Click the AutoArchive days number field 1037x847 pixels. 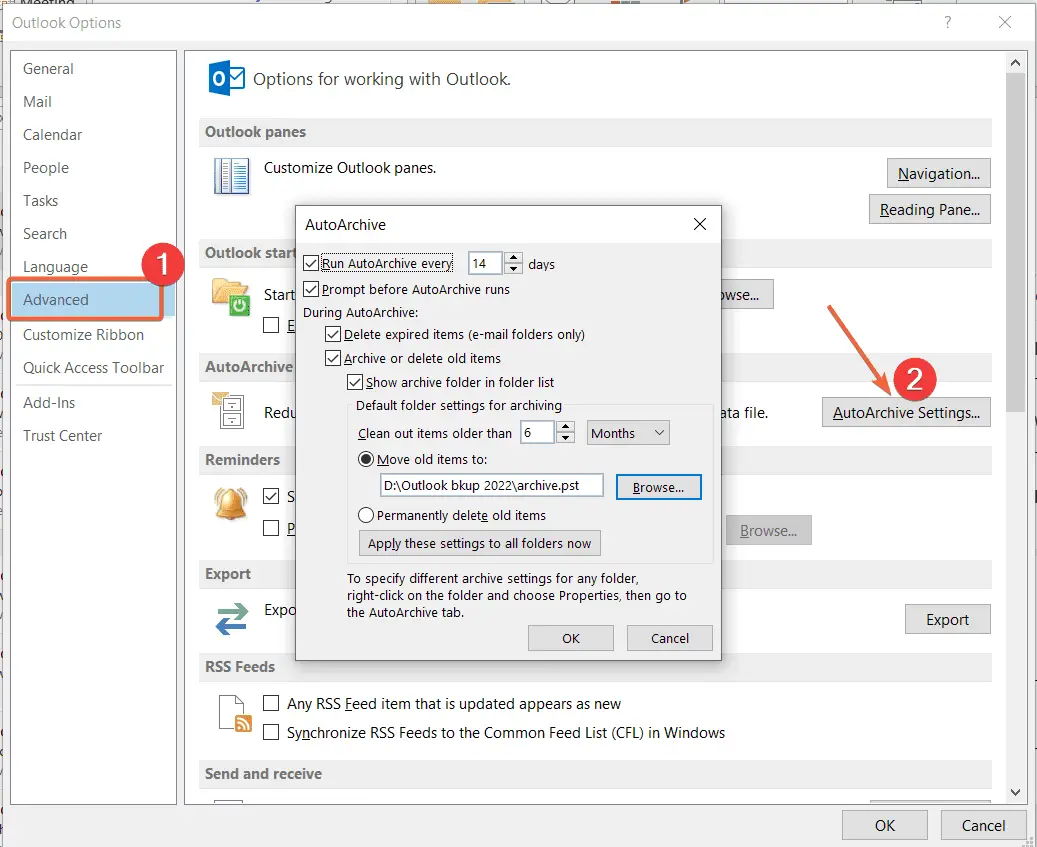click(x=485, y=263)
